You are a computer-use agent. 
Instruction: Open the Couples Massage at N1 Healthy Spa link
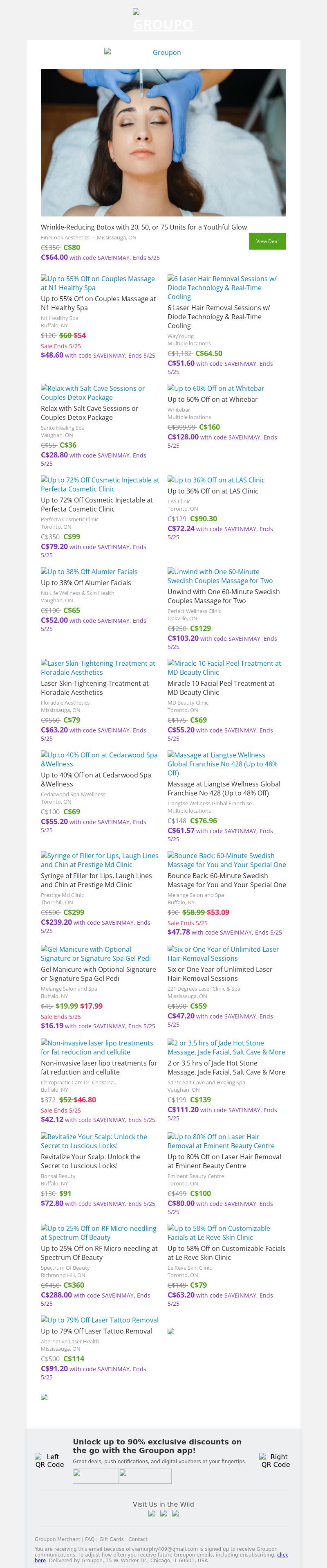click(98, 283)
